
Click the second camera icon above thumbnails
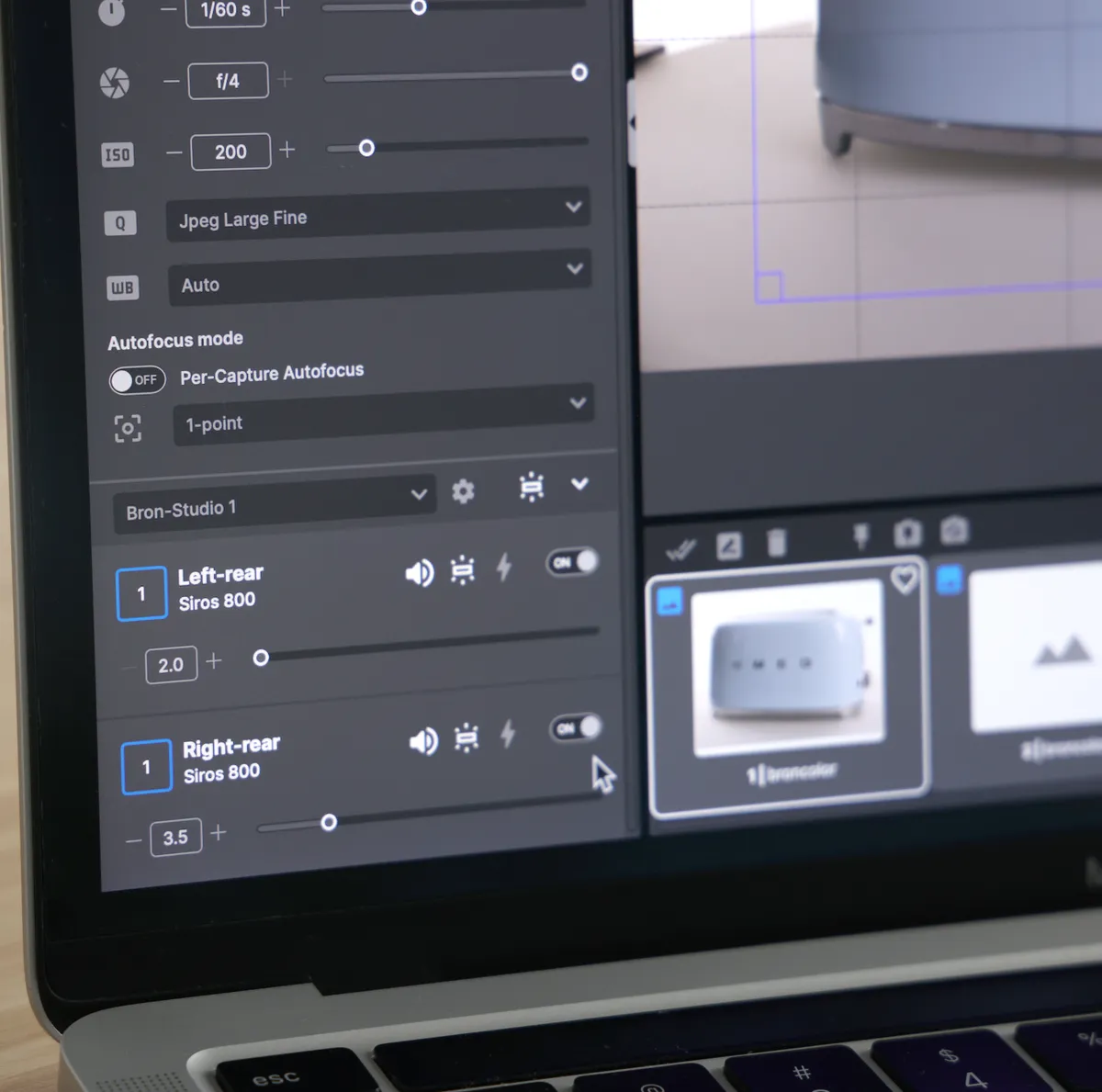pyautogui.click(x=954, y=530)
